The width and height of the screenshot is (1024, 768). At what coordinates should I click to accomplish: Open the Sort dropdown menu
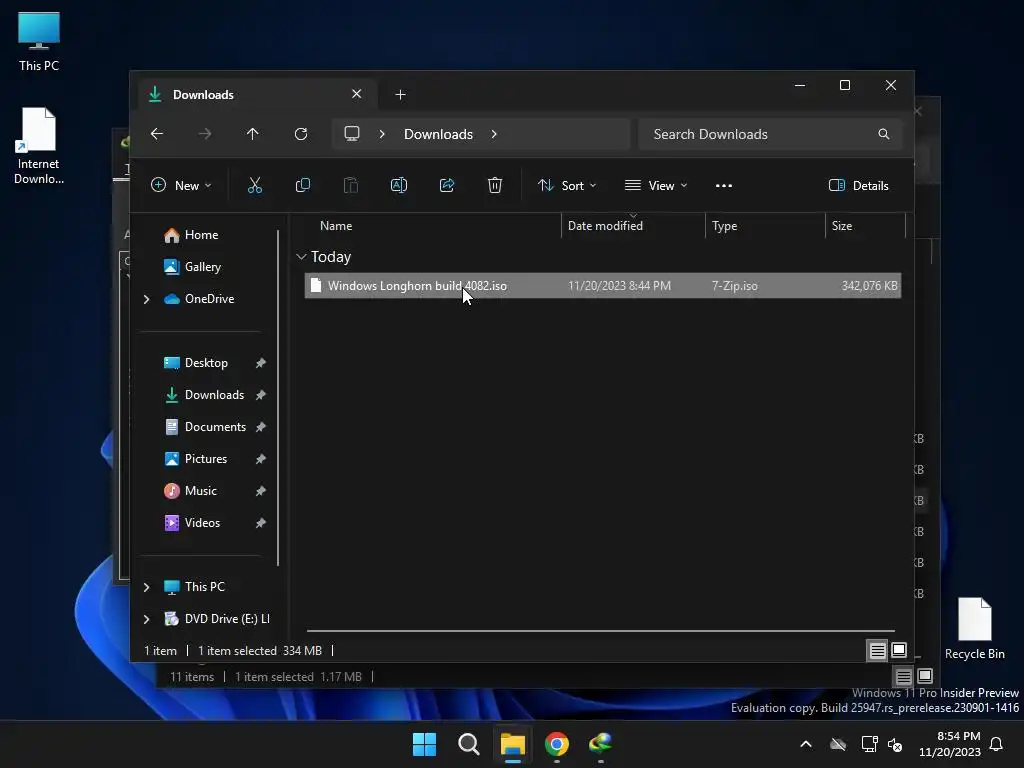point(566,185)
